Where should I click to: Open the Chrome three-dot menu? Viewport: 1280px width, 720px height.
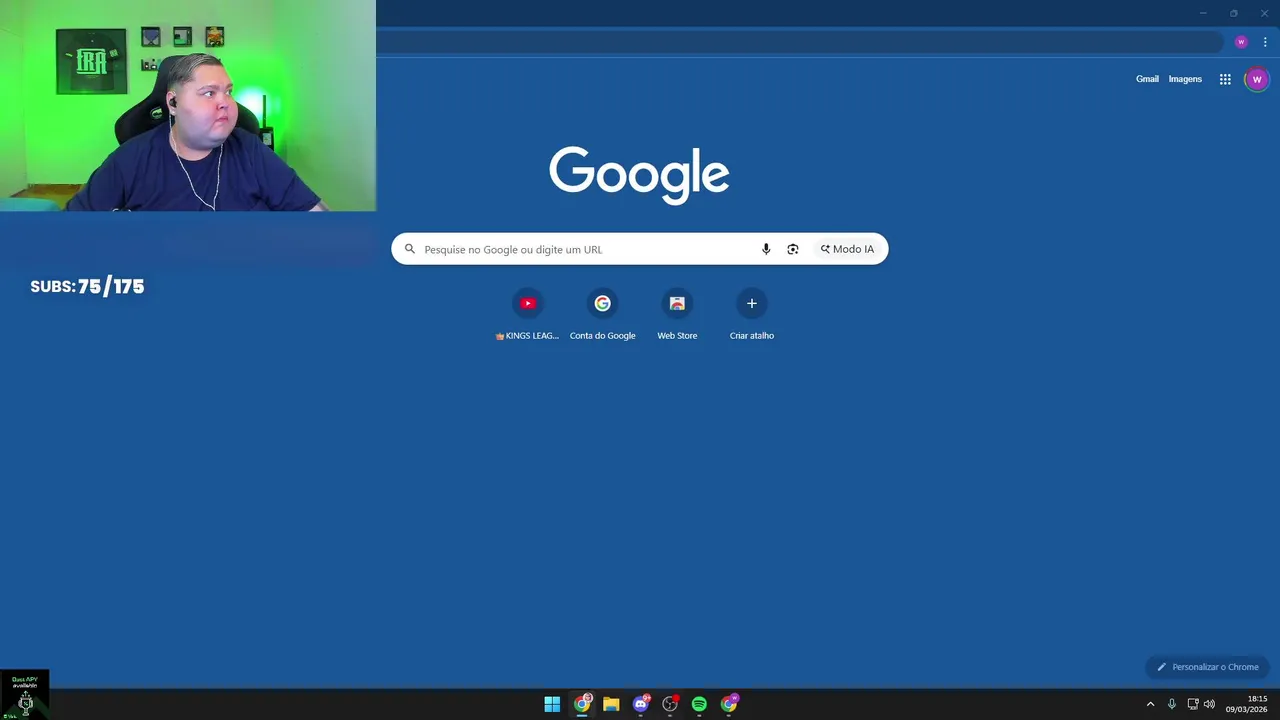click(x=1265, y=42)
